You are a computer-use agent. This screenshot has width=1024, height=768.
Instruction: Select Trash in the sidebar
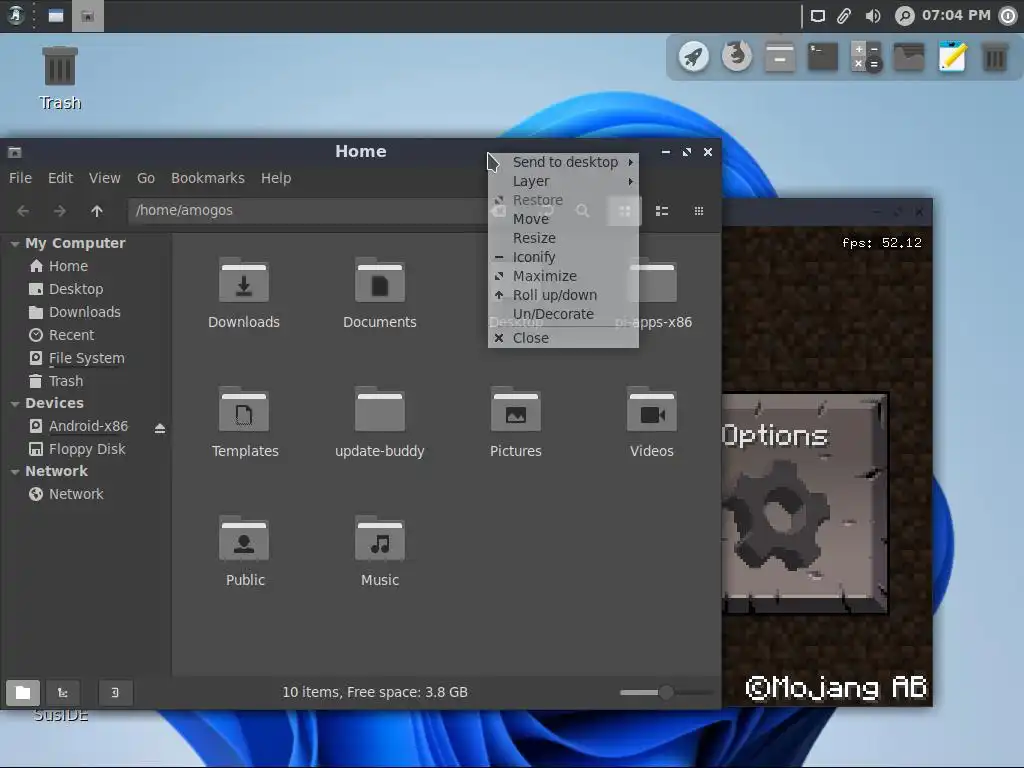point(65,381)
